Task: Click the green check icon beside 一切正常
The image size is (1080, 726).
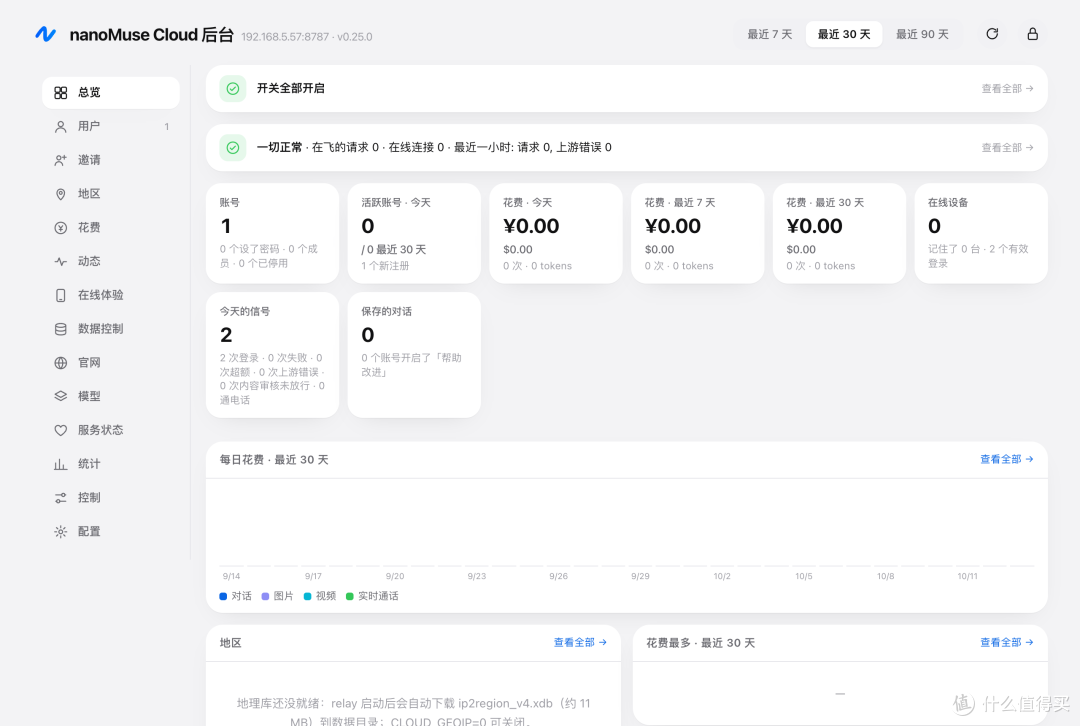Action: 233,147
